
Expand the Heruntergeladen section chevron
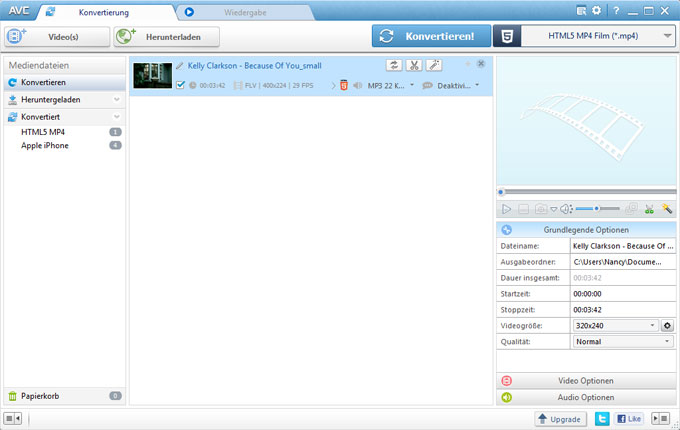point(116,100)
